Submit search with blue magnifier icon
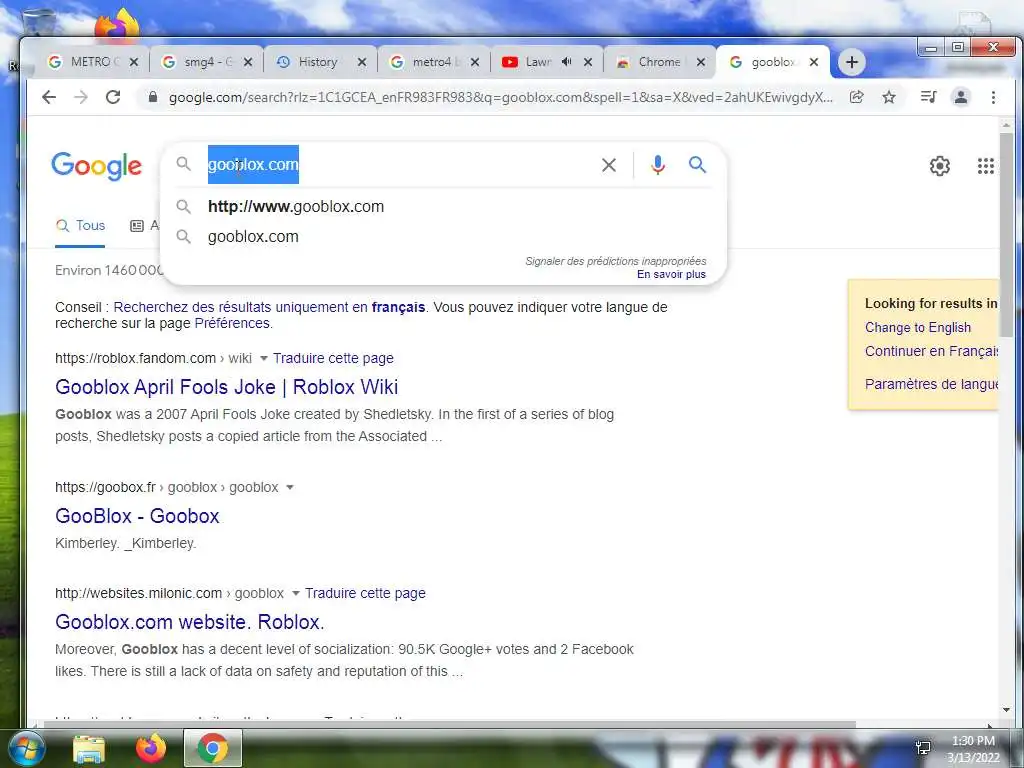This screenshot has height=768, width=1024. click(697, 165)
